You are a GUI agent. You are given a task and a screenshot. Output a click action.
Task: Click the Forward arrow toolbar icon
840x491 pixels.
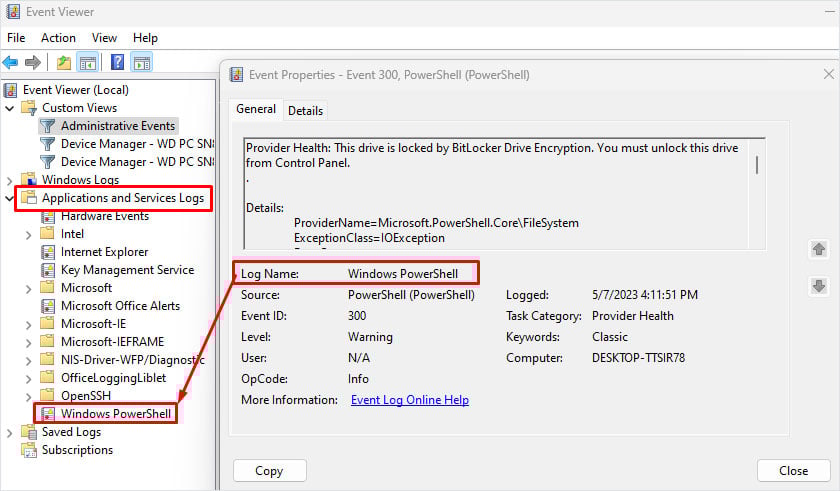(x=33, y=63)
